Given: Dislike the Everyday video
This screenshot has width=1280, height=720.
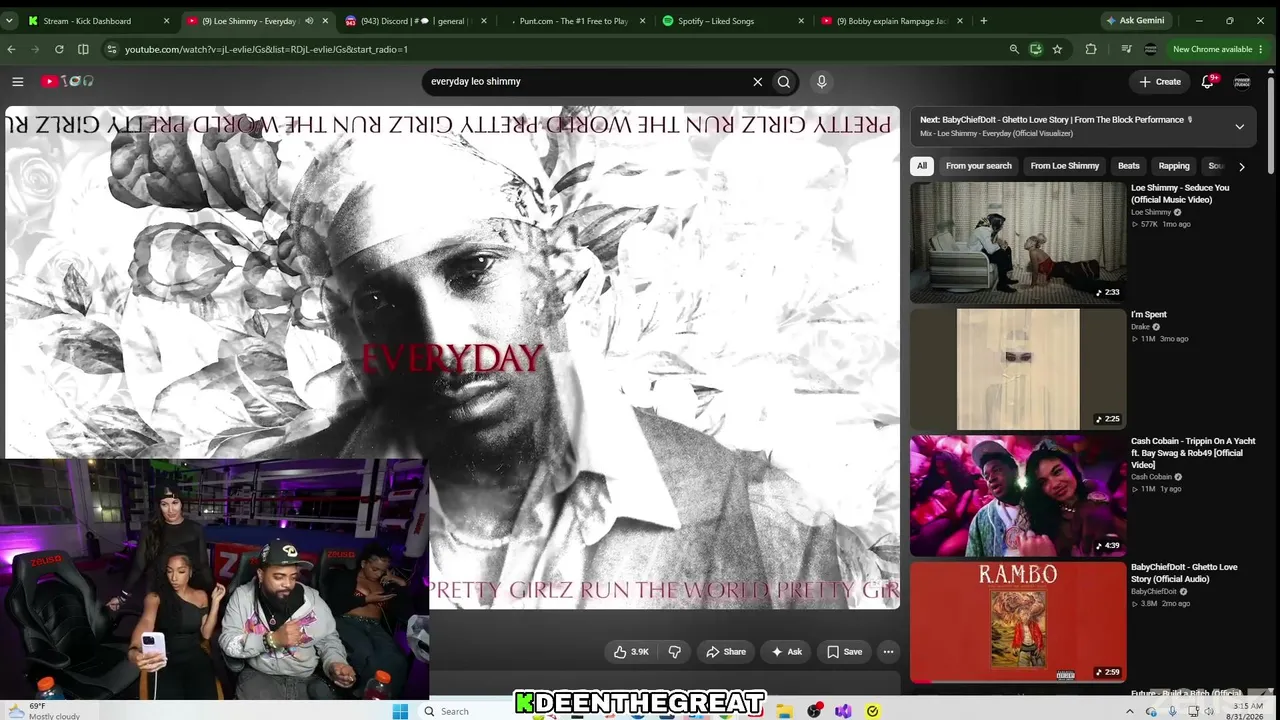Looking at the screenshot, I should pyautogui.click(x=674, y=652).
